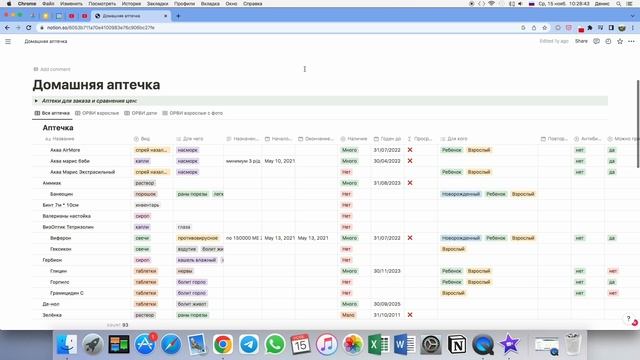Click the Share button in Notion top bar
640x360 pixels.
click(x=581, y=41)
